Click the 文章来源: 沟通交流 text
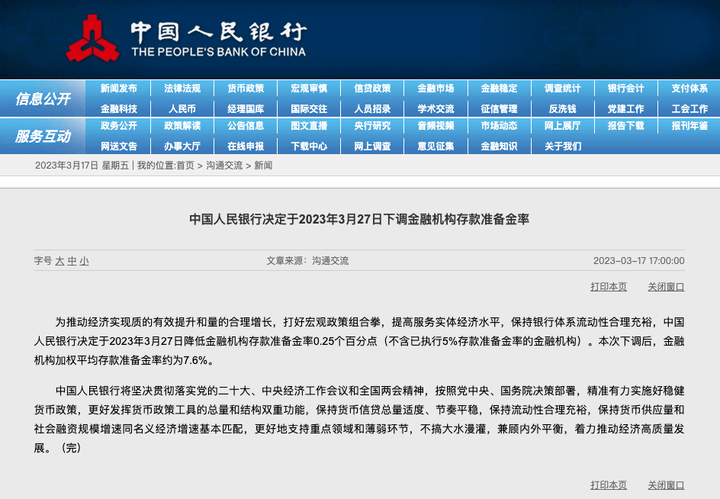The image size is (720, 499). [307, 261]
